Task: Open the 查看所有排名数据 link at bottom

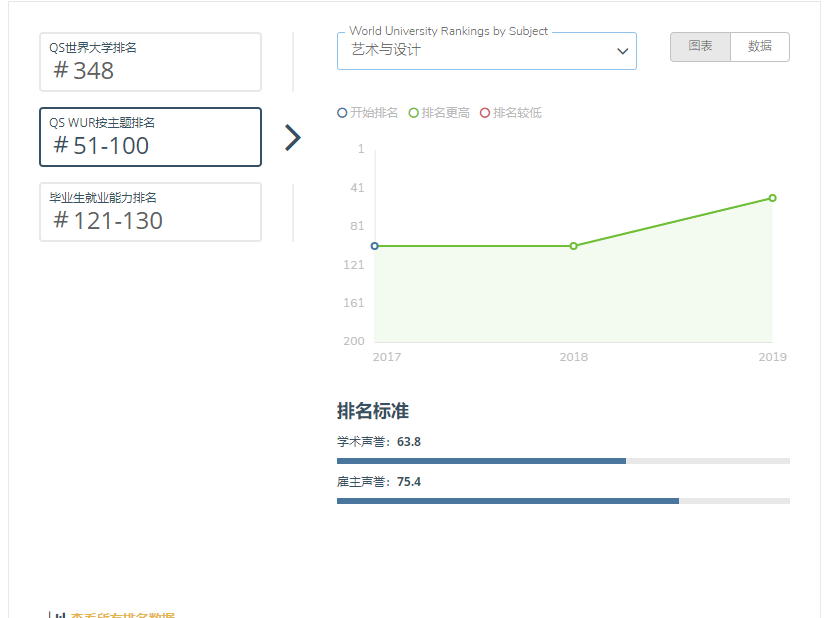Action: click(122, 615)
